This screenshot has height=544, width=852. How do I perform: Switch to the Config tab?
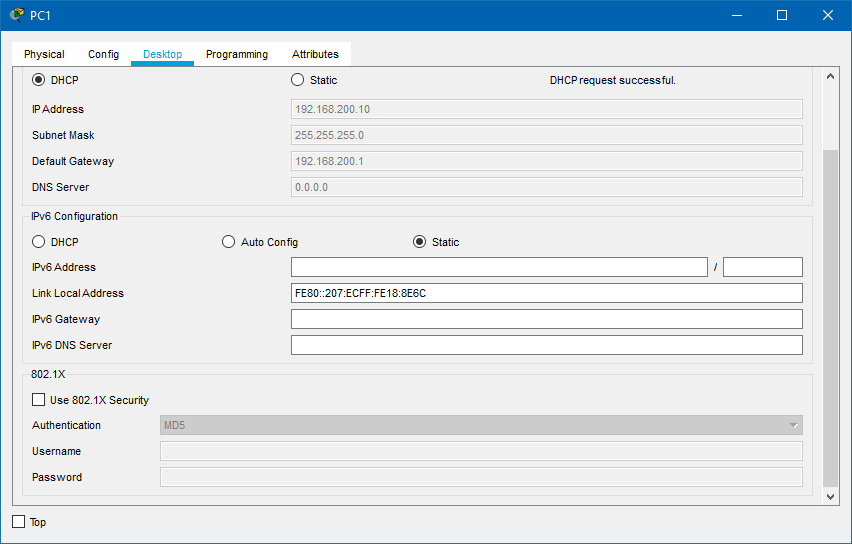103,54
